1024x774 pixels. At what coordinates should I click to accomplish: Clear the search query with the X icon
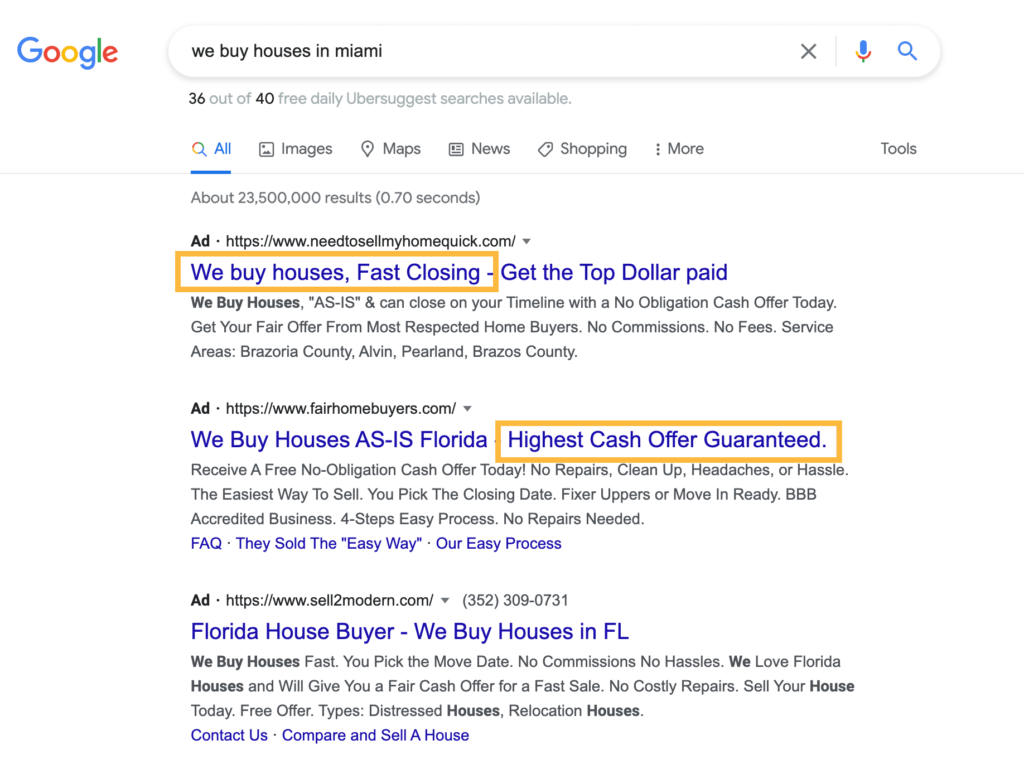[809, 51]
